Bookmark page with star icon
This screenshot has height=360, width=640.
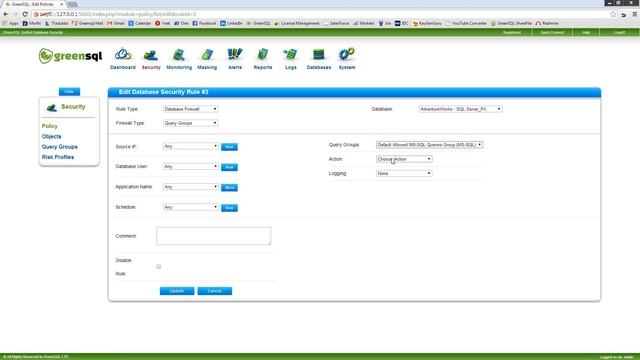[613, 14]
